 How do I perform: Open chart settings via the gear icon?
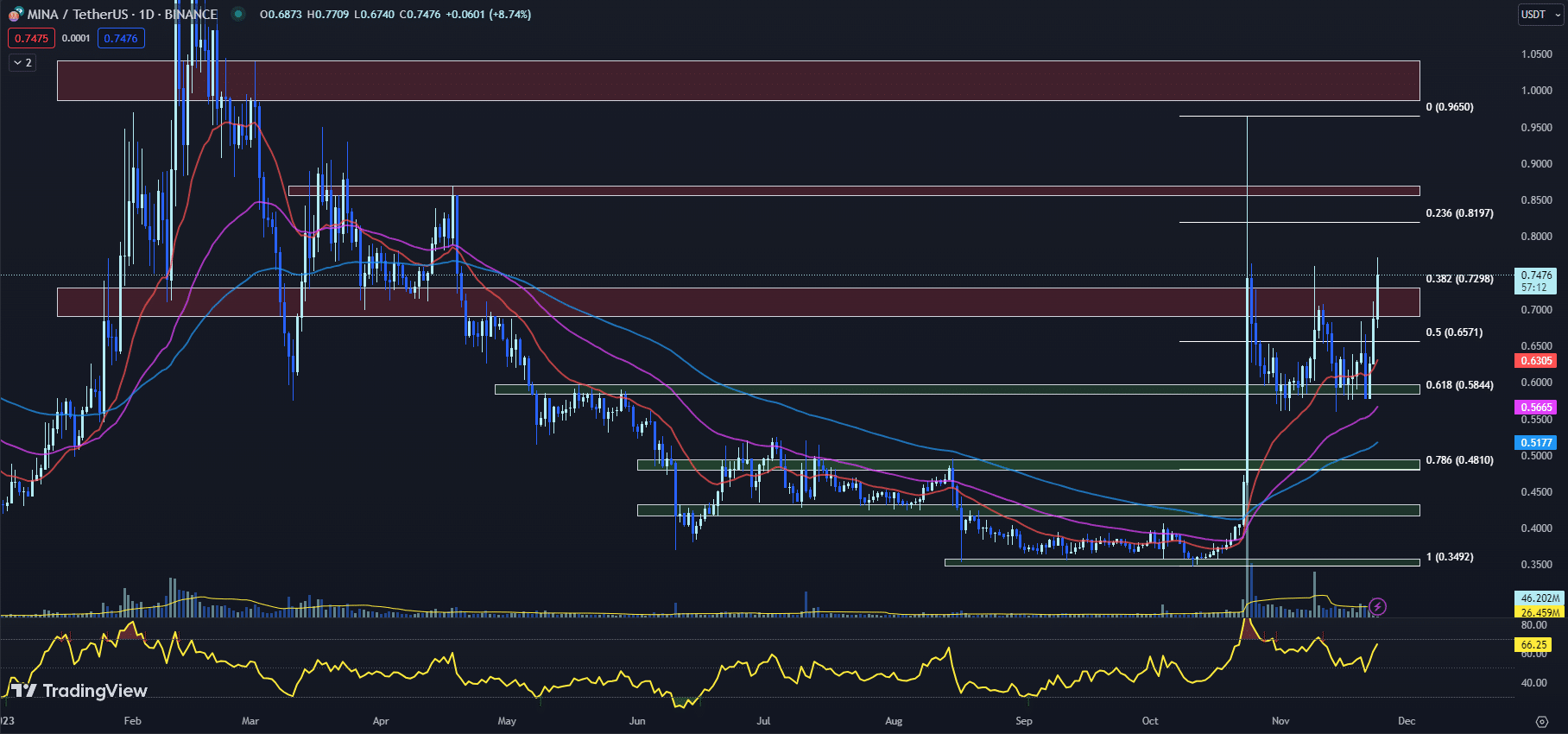(1542, 721)
